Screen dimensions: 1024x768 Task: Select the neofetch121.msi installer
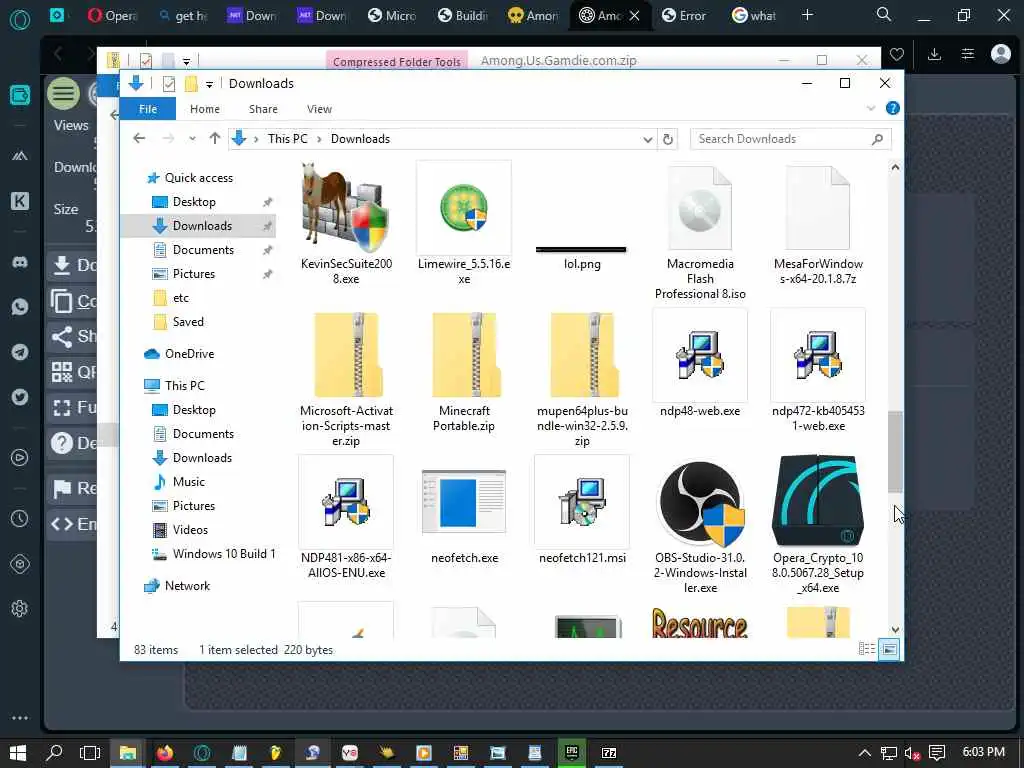click(581, 502)
